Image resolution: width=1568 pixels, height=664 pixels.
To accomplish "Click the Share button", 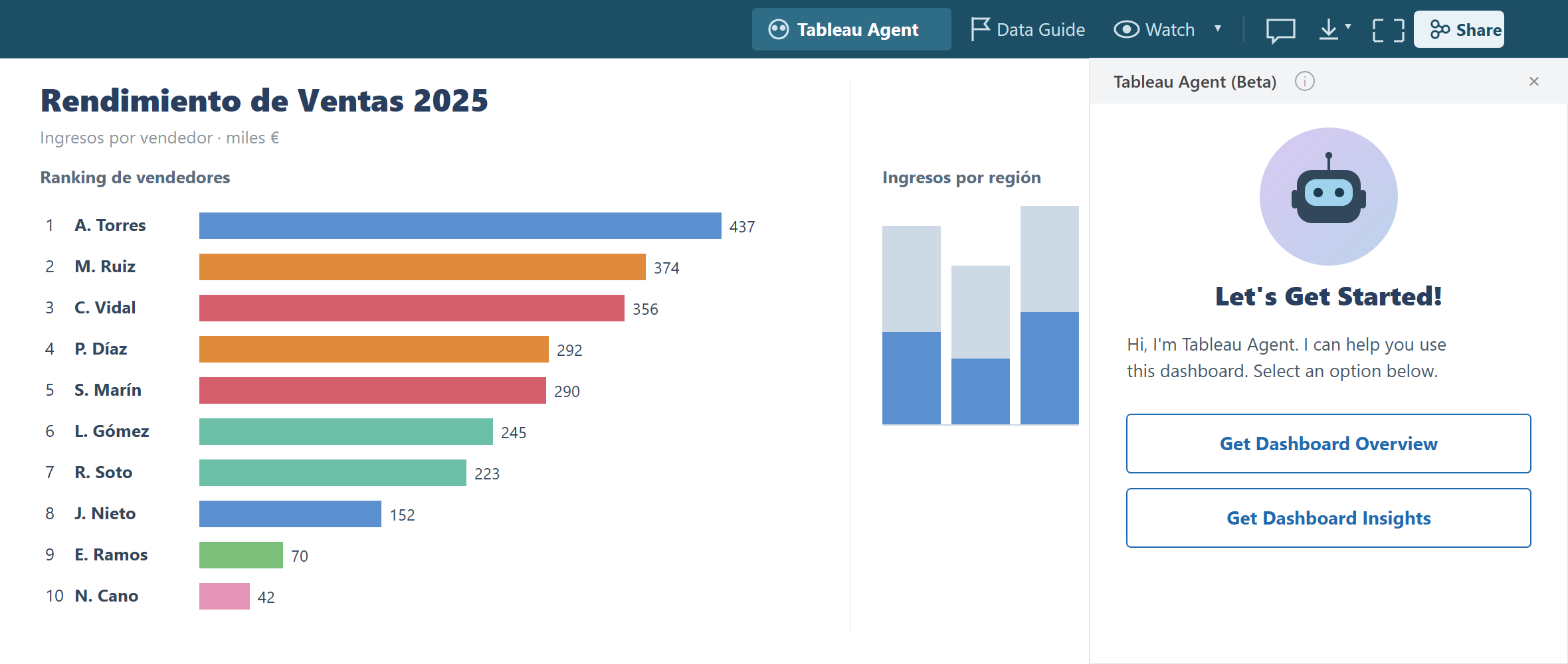I will coord(1459,29).
